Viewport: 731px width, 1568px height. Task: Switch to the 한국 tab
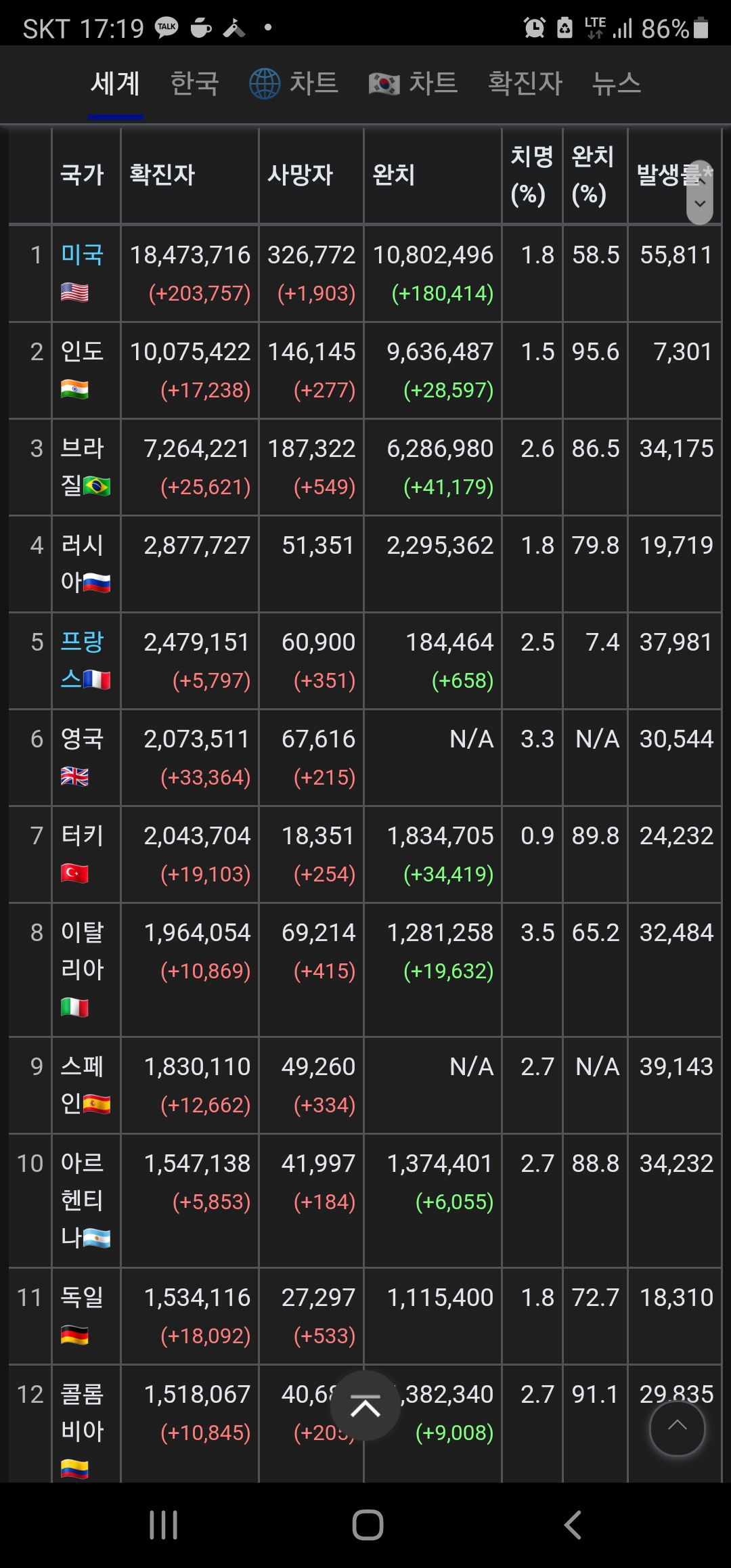click(195, 84)
